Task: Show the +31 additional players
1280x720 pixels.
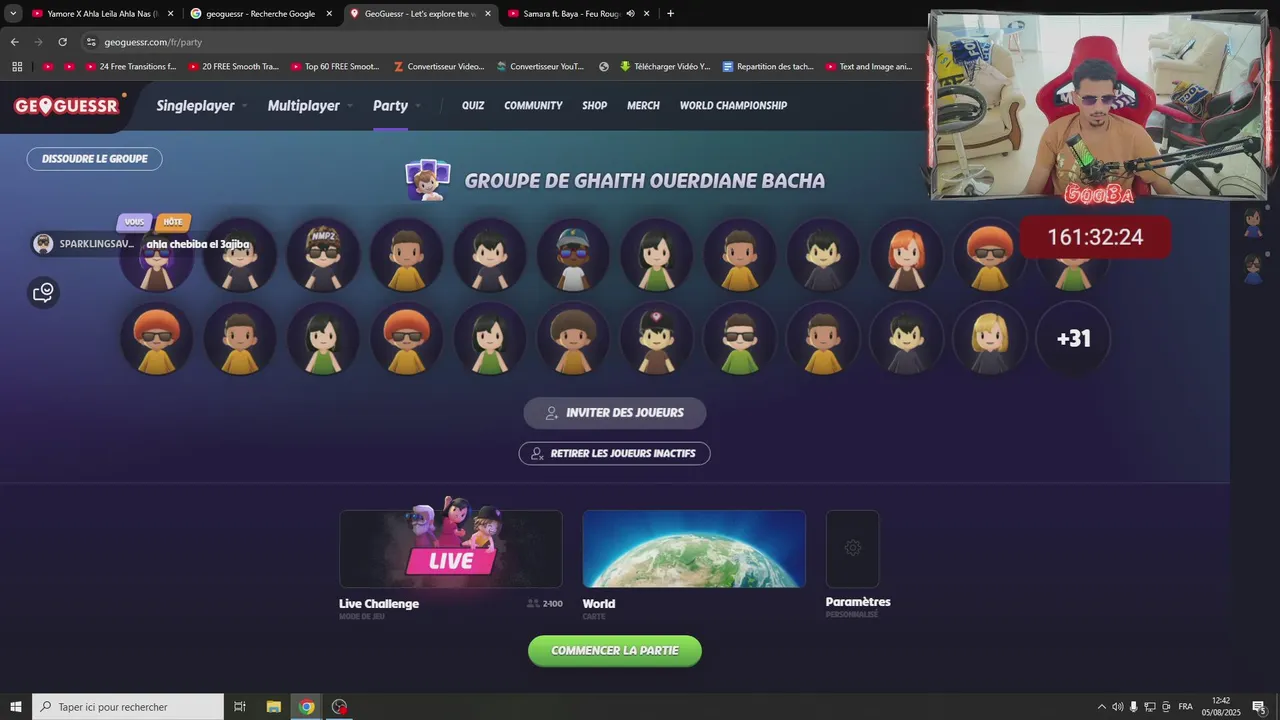Action: pyautogui.click(x=1073, y=338)
